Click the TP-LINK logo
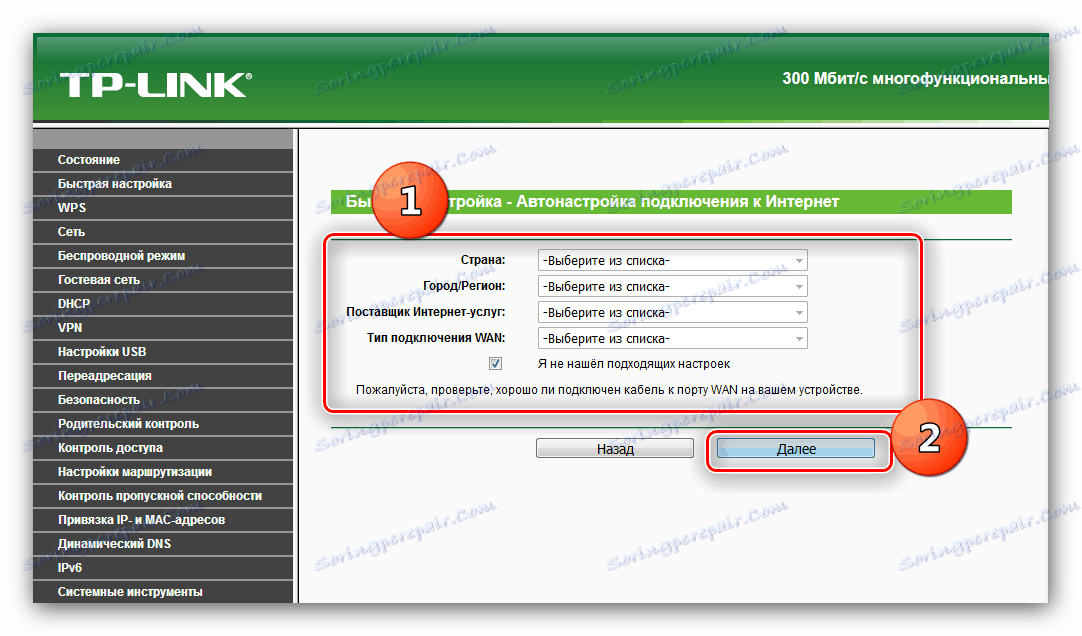 (156, 85)
